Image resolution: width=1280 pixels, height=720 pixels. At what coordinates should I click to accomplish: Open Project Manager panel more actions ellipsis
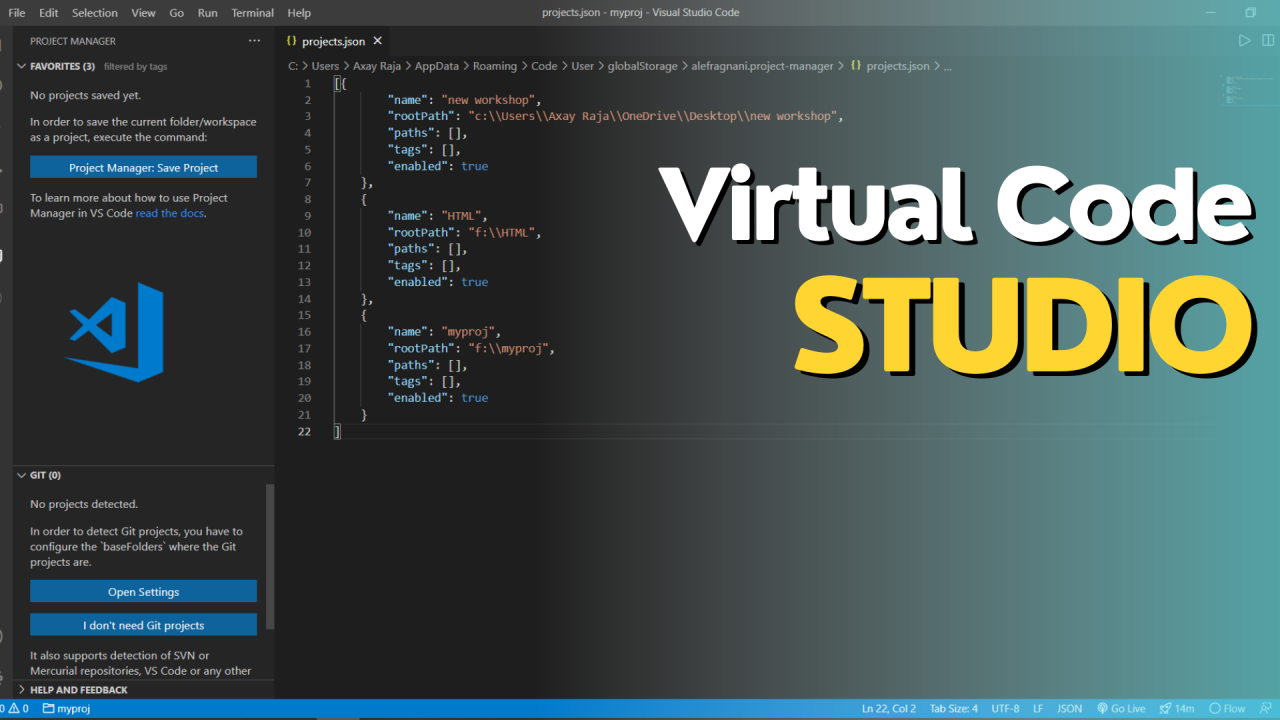[254, 41]
